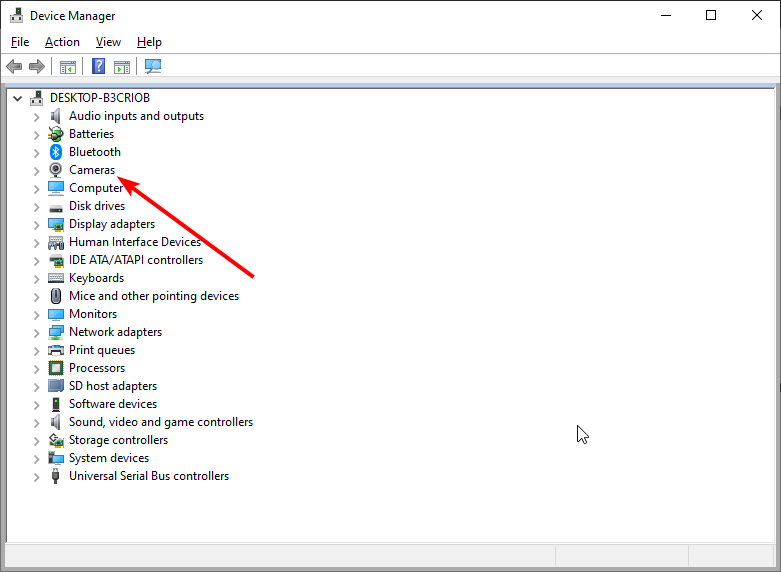
Task: Select the SD host adapters label
Action: (113, 386)
